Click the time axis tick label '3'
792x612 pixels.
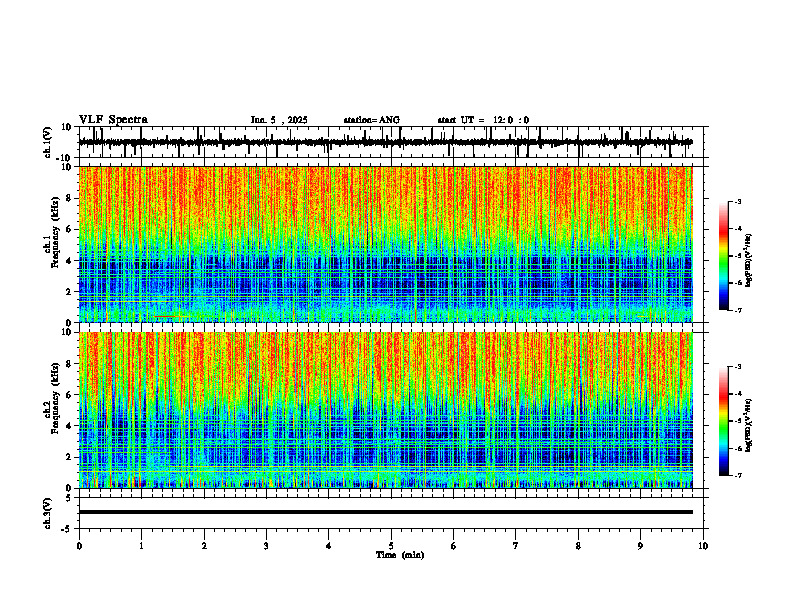click(x=266, y=546)
